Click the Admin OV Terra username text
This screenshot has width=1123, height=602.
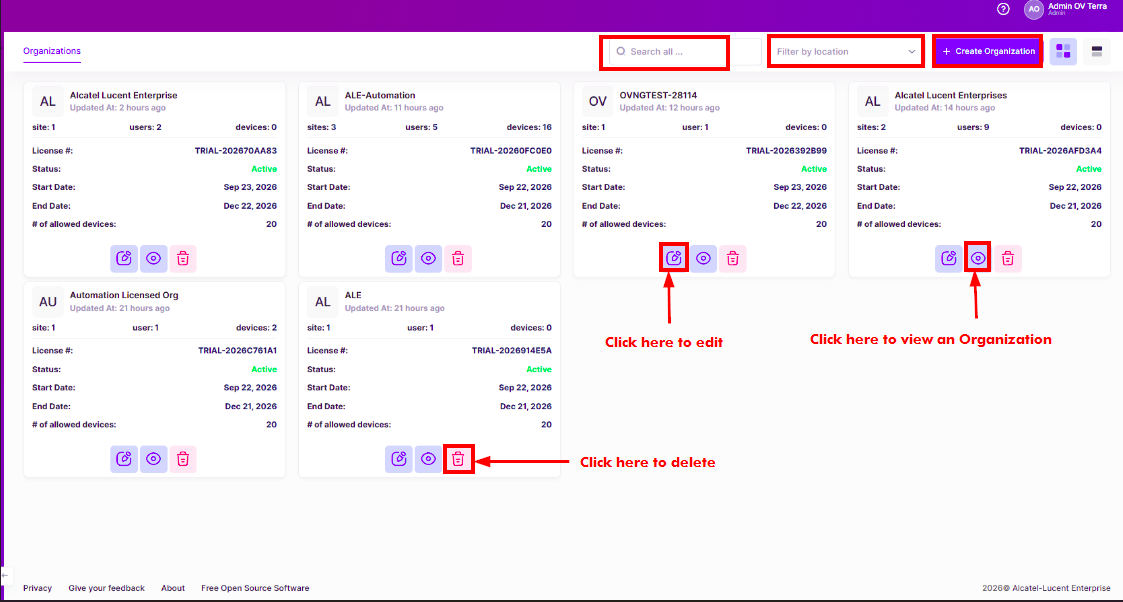click(x=1077, y=6)
